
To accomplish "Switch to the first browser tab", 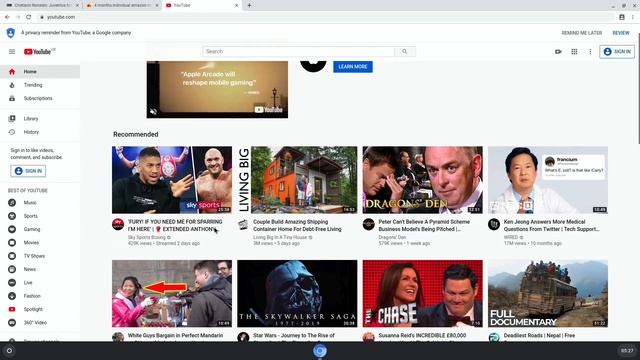I will click(x=41, y=5).
